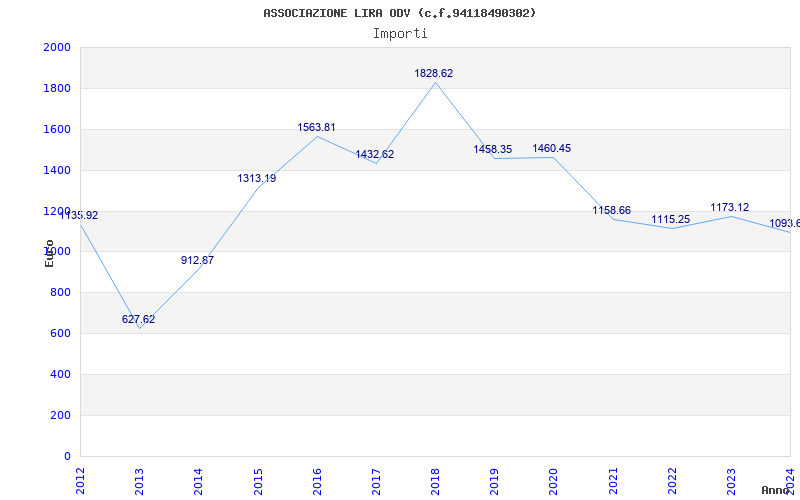Image resolution: width=800 pixels, height=500 pixels.
Task: Select the 1173.12 data label
Action: (x=730, y=207)
